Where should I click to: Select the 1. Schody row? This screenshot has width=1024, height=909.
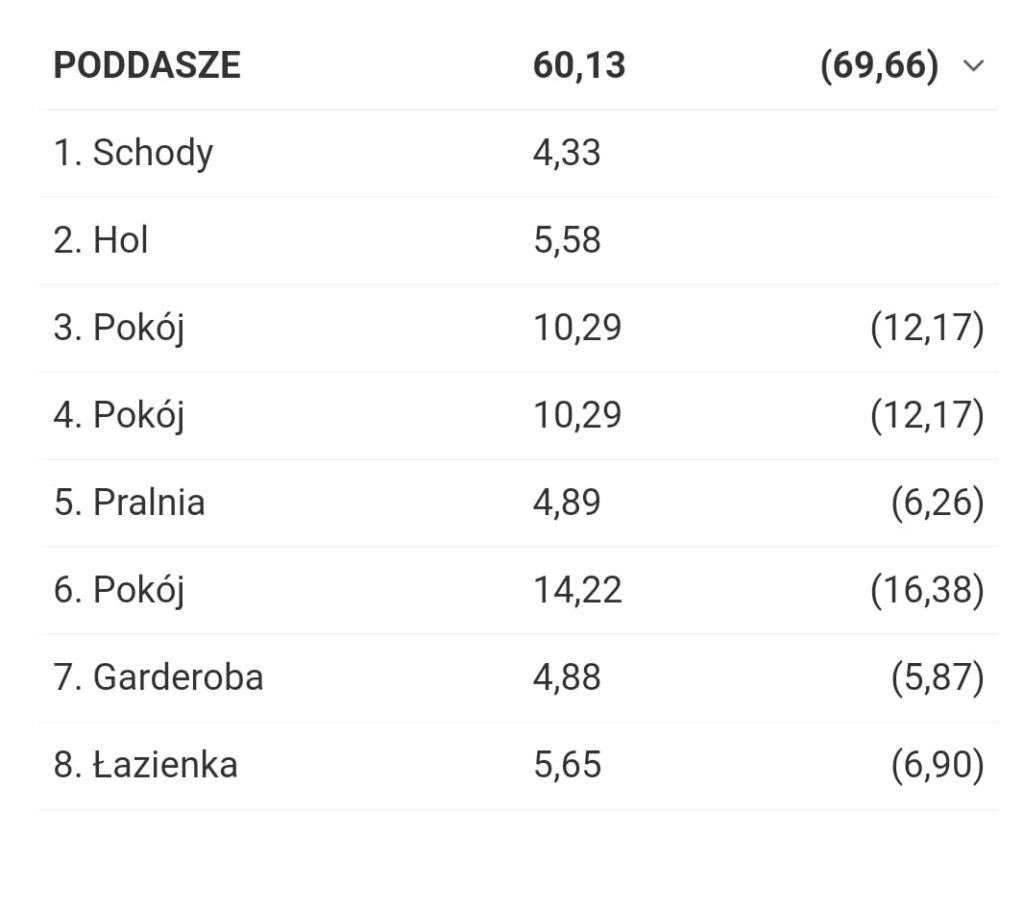133,153
